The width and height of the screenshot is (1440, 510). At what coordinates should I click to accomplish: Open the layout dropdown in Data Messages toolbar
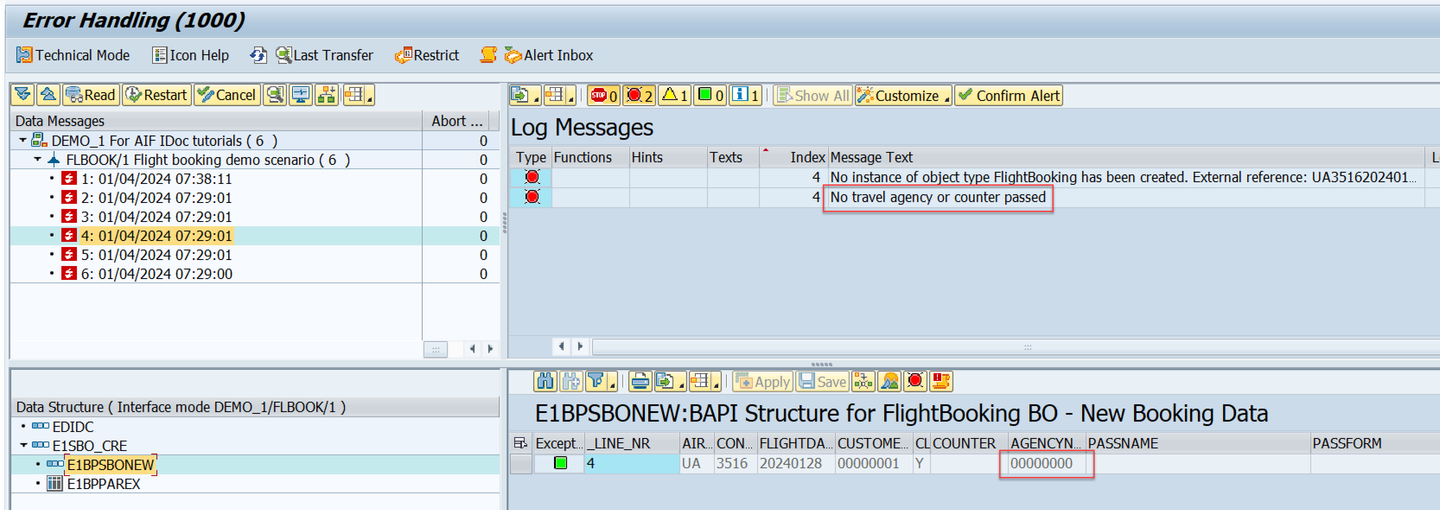[357, 95]
